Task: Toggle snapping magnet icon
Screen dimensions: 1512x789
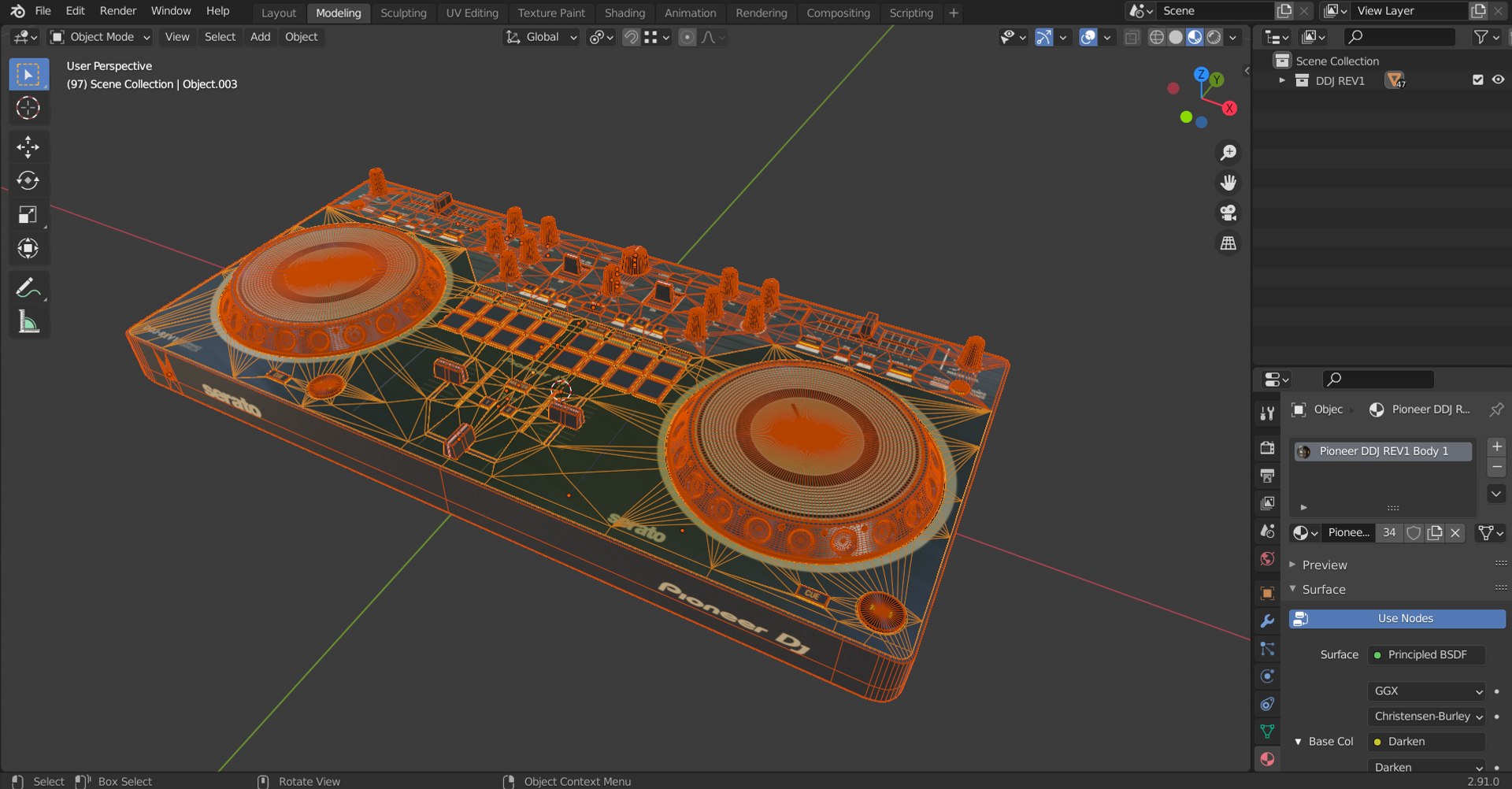Action: click(631, 37)
